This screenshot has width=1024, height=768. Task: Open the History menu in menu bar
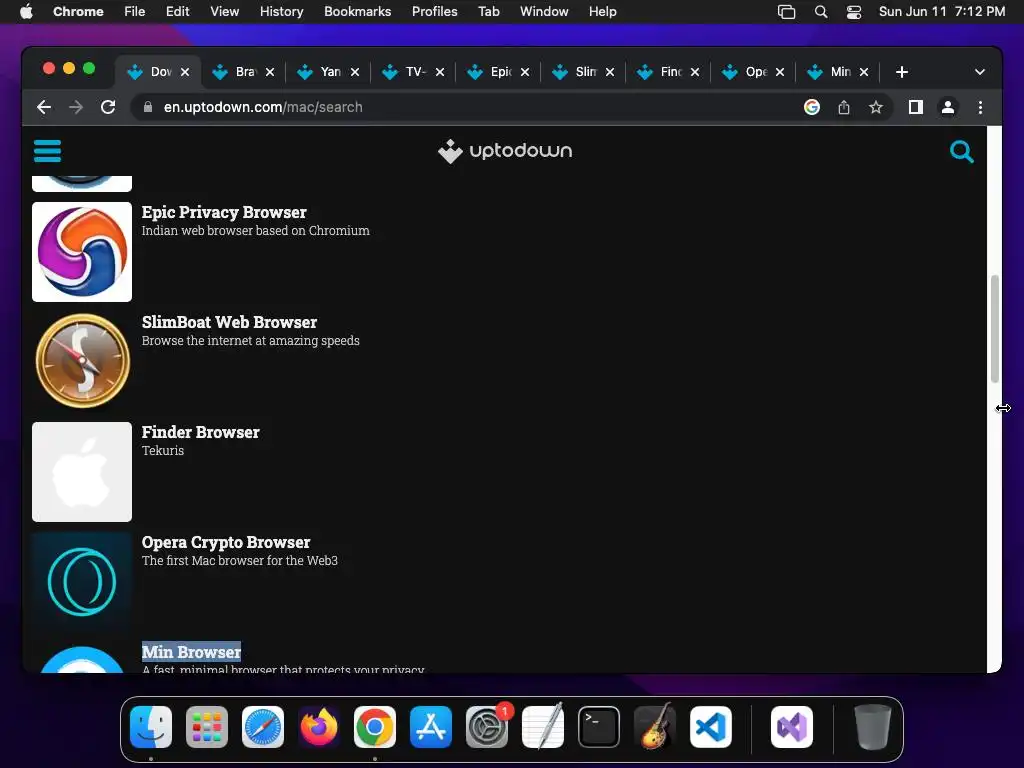(281, 12)
